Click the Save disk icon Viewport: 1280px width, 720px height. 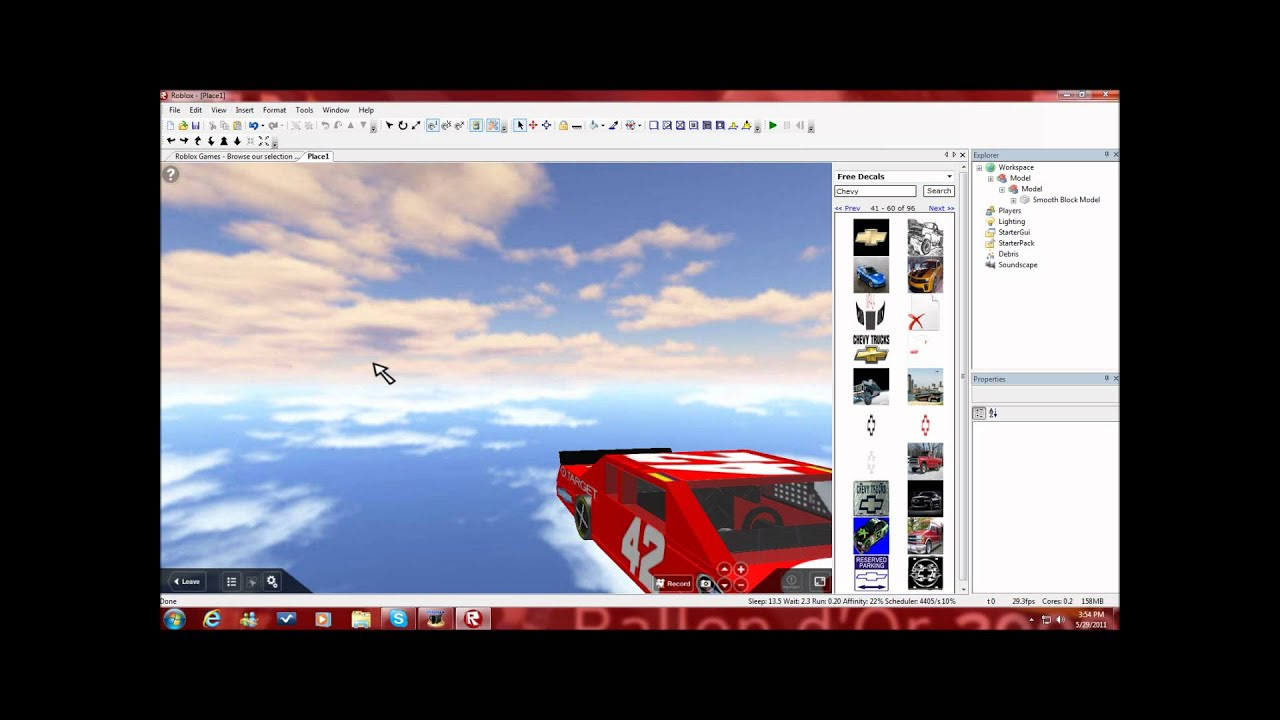click(195, 125)
